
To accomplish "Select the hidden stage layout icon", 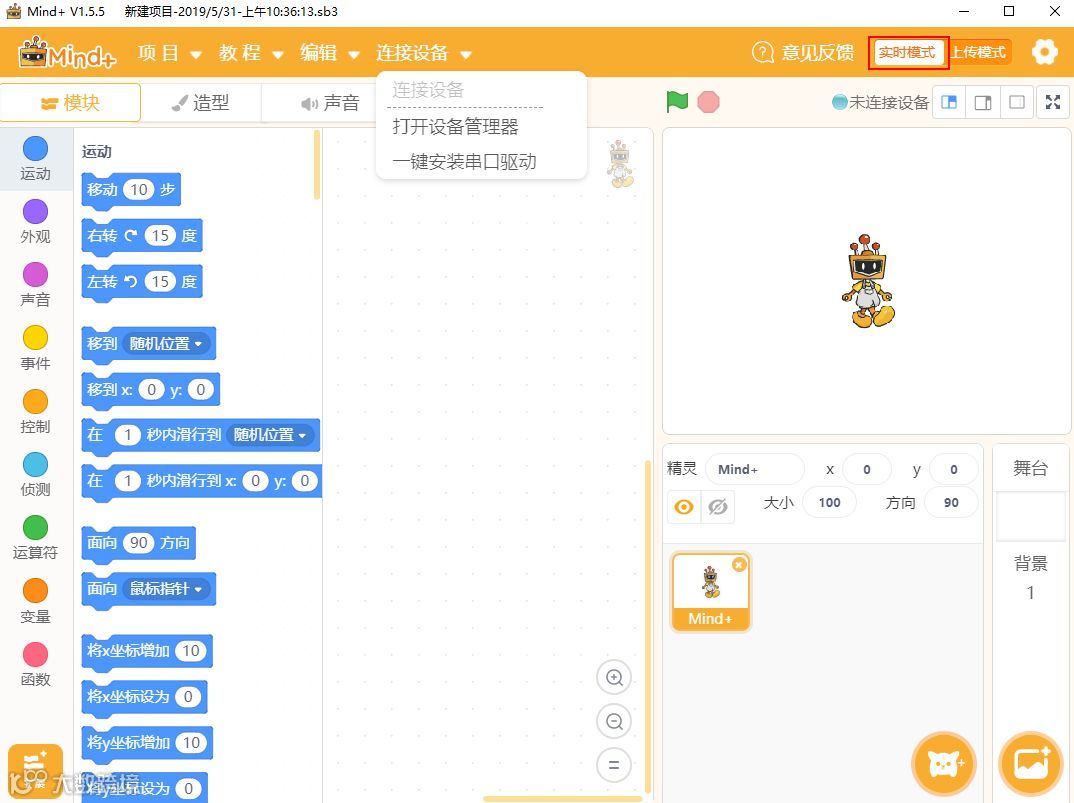I will (x=1017, y=103).
